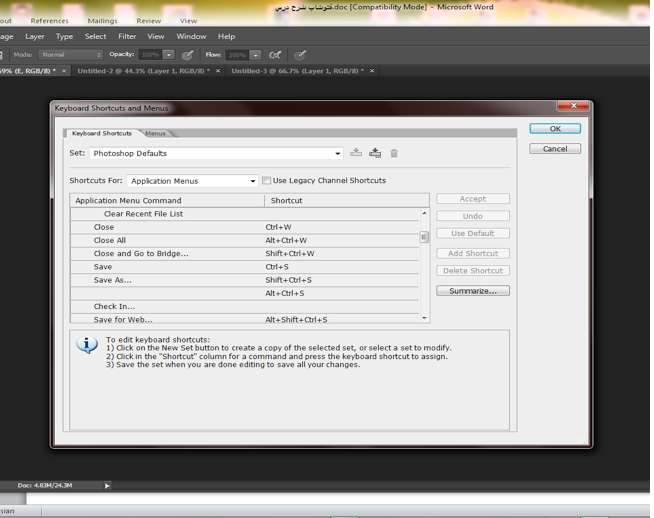Close the Untitled-3 document tab
Screen dimensions: 654x518
(372, 71)
